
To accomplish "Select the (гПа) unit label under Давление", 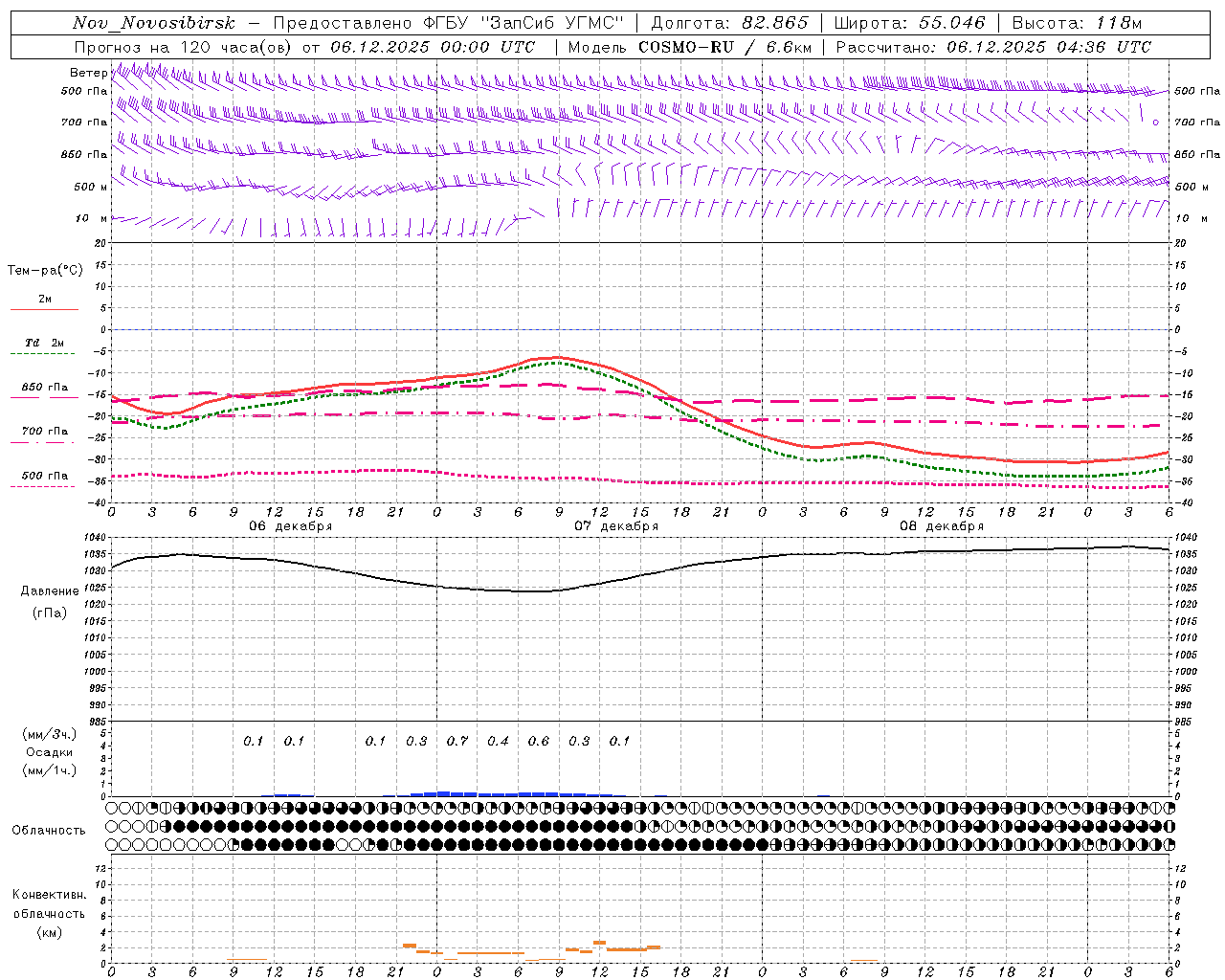I will coord(49,612).
